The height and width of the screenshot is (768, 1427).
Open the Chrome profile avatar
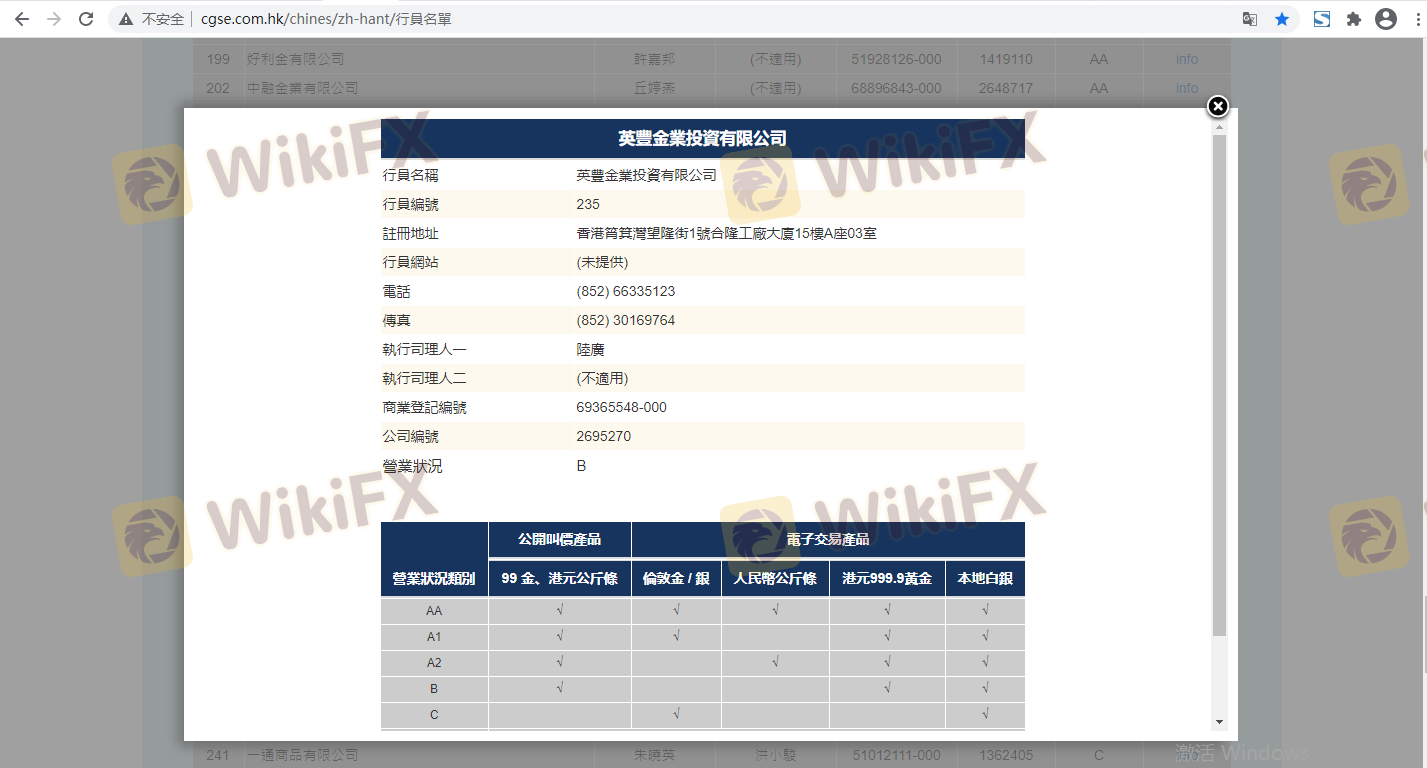tap(1385, 19)
